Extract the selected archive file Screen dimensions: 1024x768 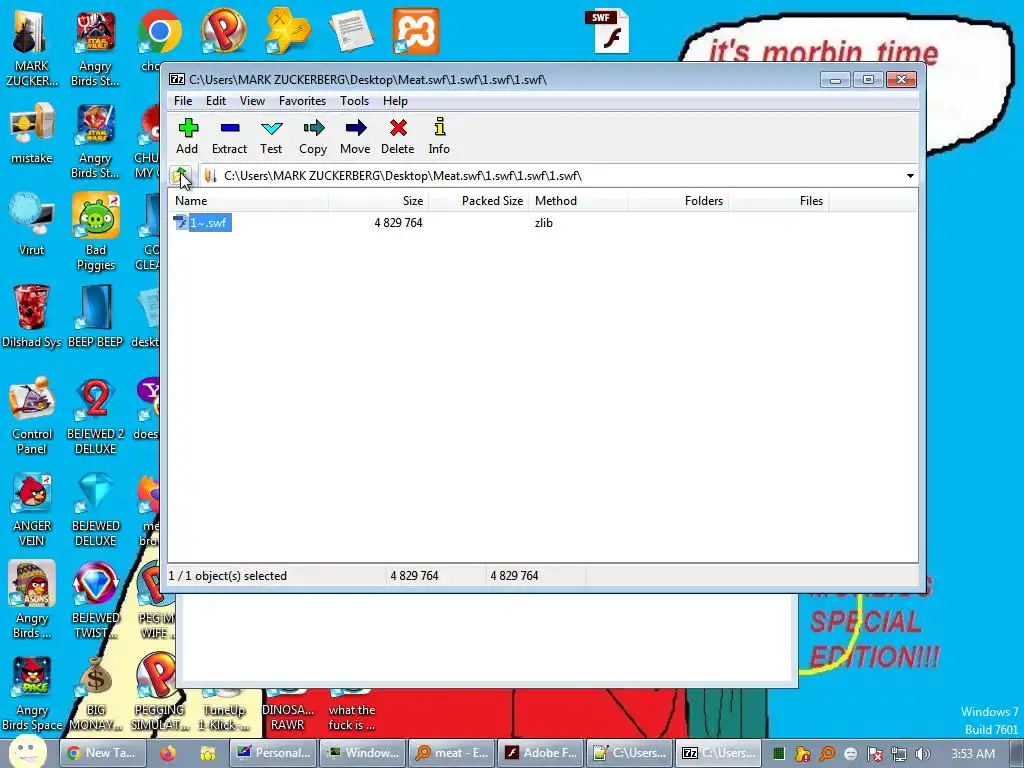(x=229, y=136)
